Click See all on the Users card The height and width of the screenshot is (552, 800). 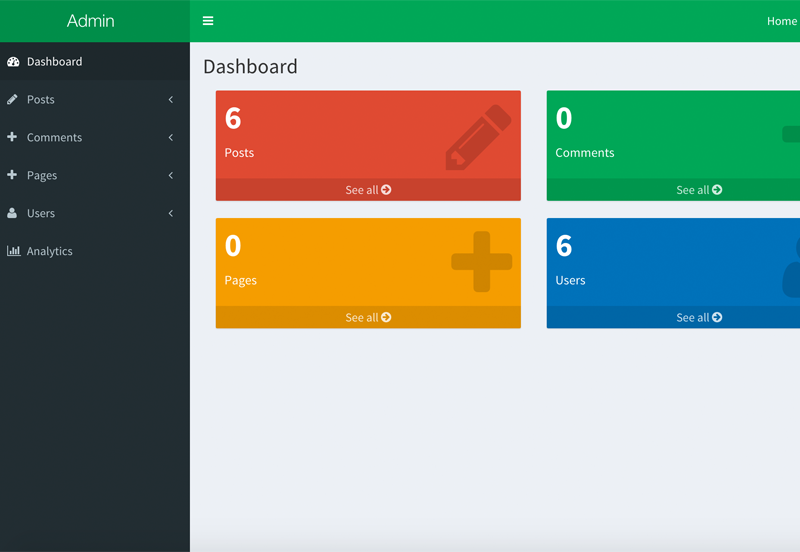click(x=673, y=317)
